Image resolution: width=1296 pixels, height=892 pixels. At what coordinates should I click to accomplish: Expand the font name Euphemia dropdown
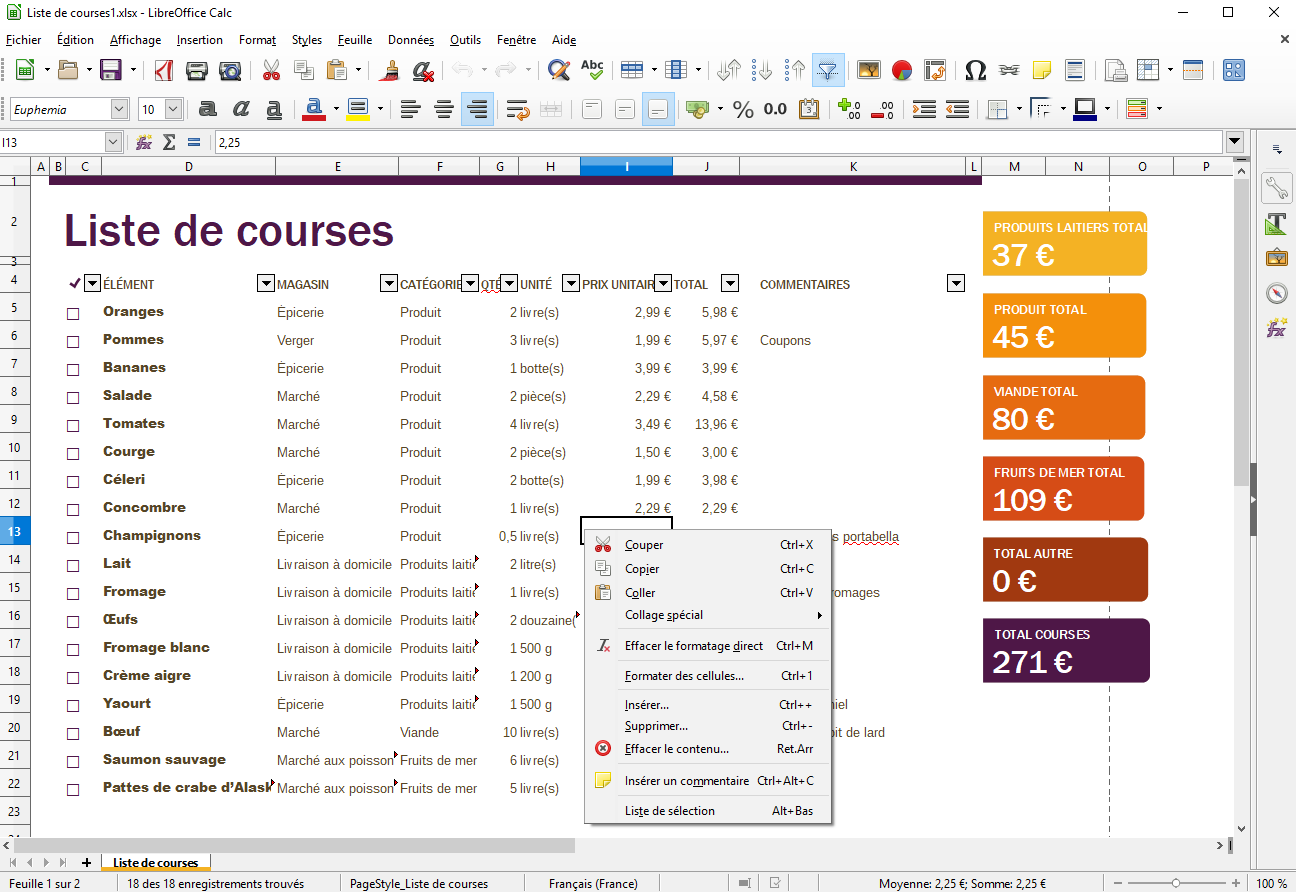(119, 109)
